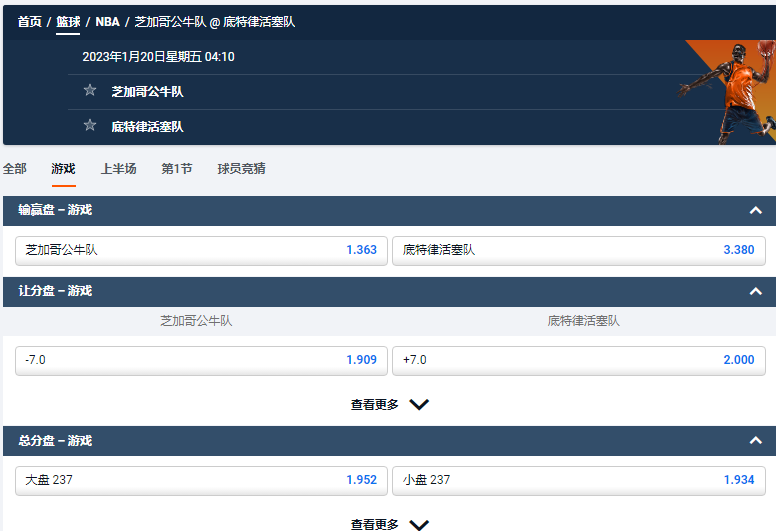The width and height of the screenshot is (776, 531).
Task: Bet on 底特律活塞队 moneyline at 3.380
Action: [x=578, y=250]
